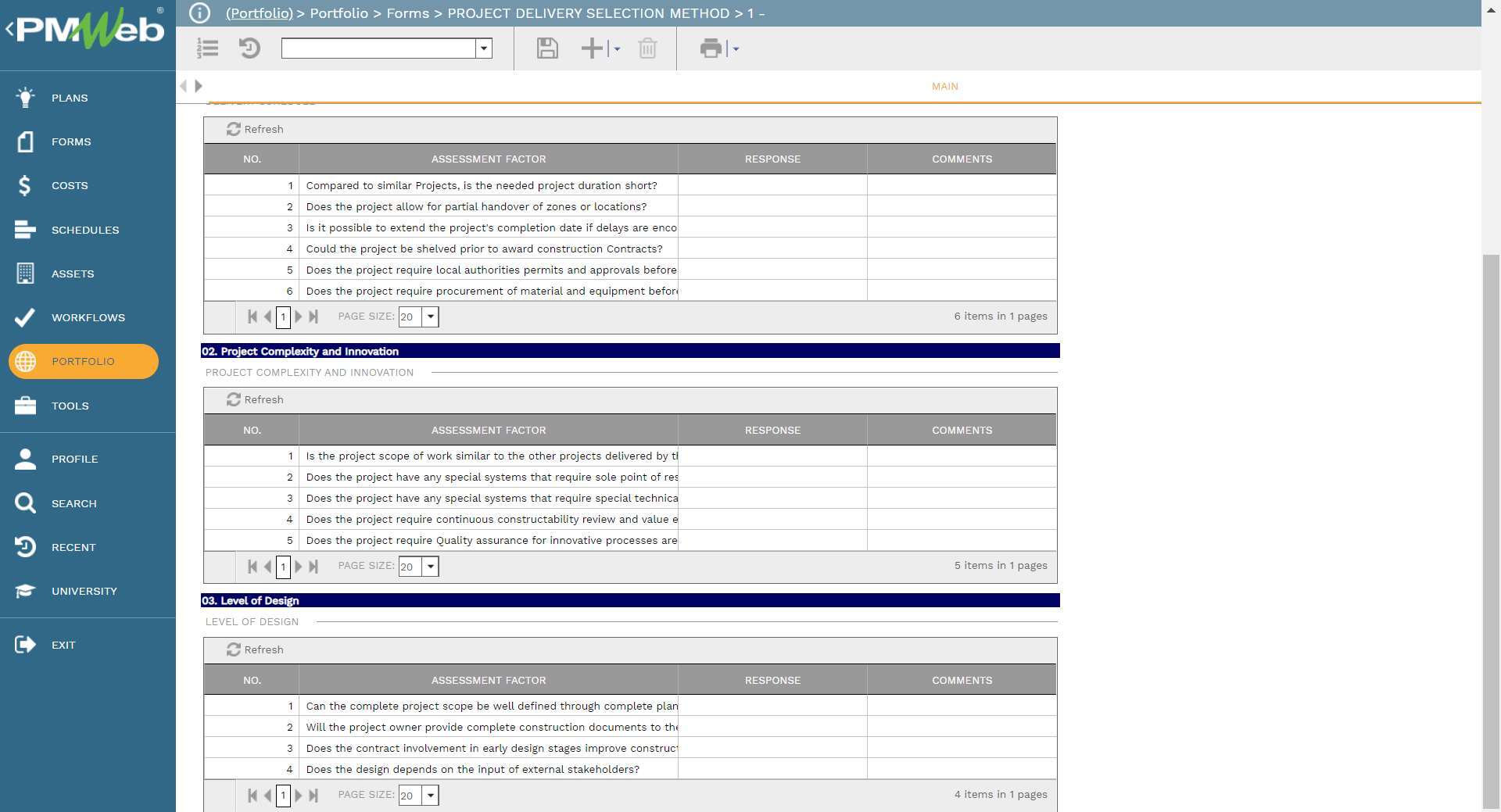Add a new record with the plus icon
1501x812 pixels.
pos(591,48)
